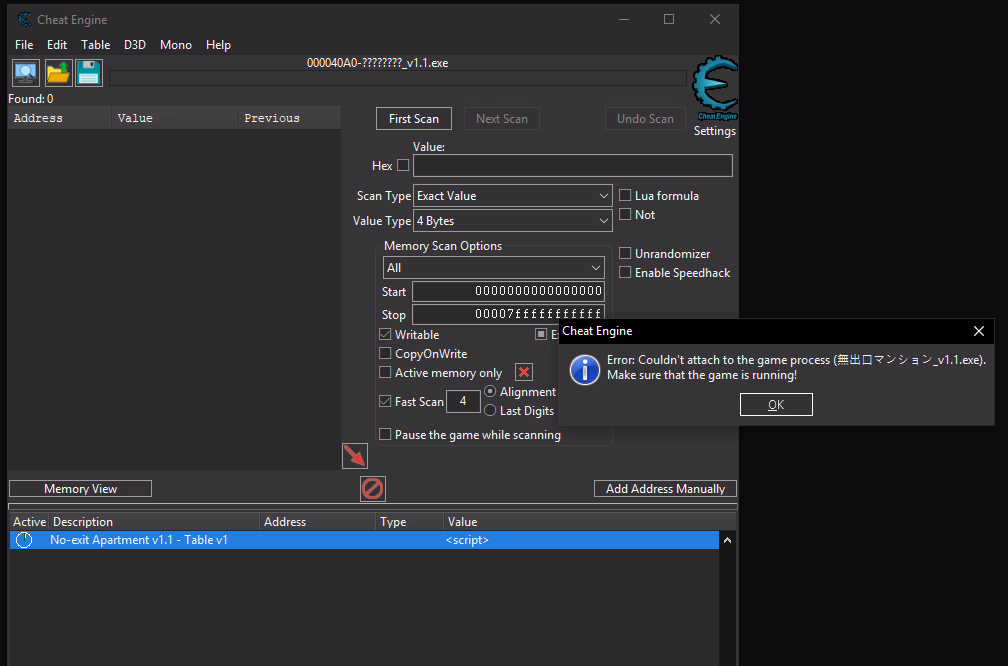Select the Last Digits radio button
Viewport: 1008px width, 666px height.
490,411
